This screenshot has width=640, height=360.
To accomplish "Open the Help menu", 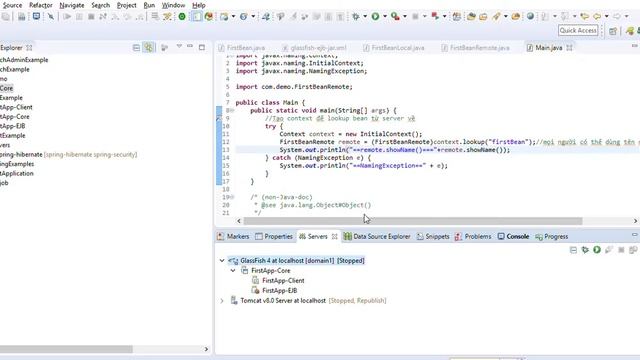I will (x=198, y=5).
